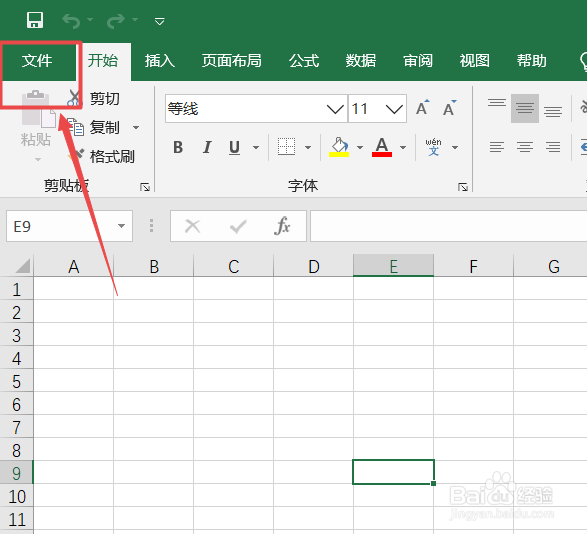This screenshot has height=534, width=587.
Task: Click the 格式刷 (Format Painter) button
Action: click(x=102, y=157)
